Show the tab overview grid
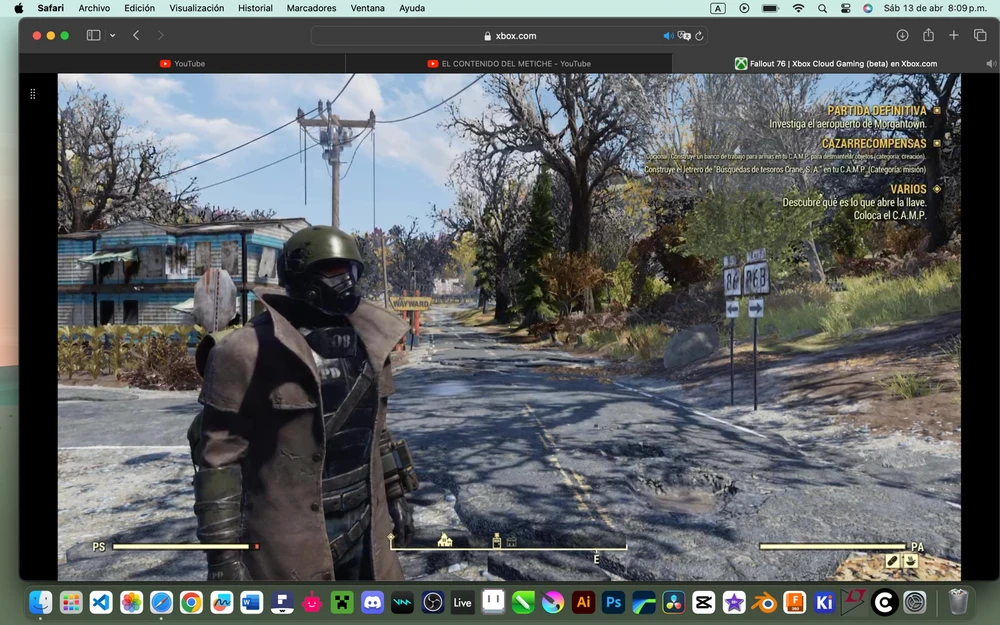This screenshot has height=625, width=1000. click(x=978, y=35)
